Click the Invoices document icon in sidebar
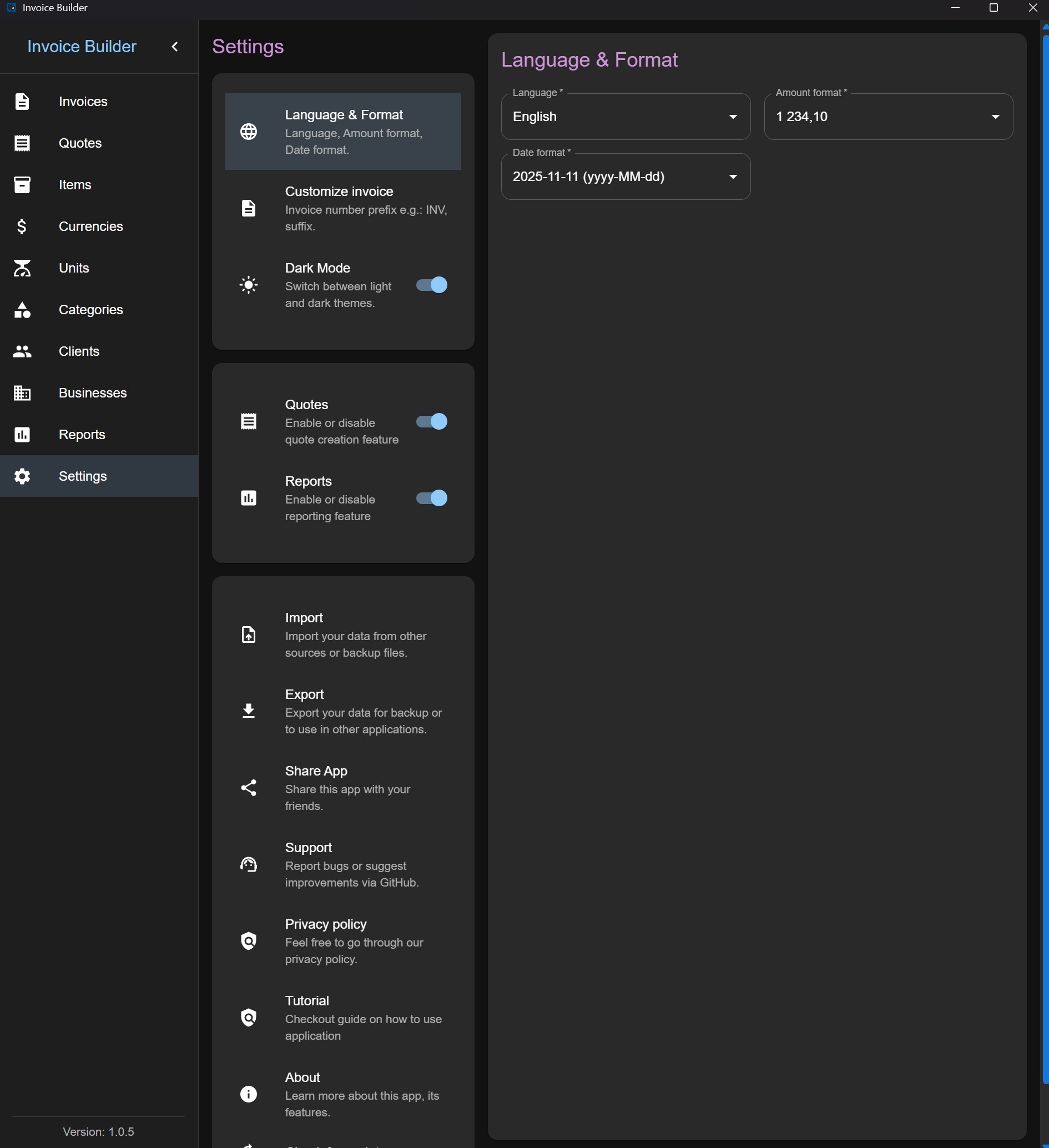 (x=22, y=102)
